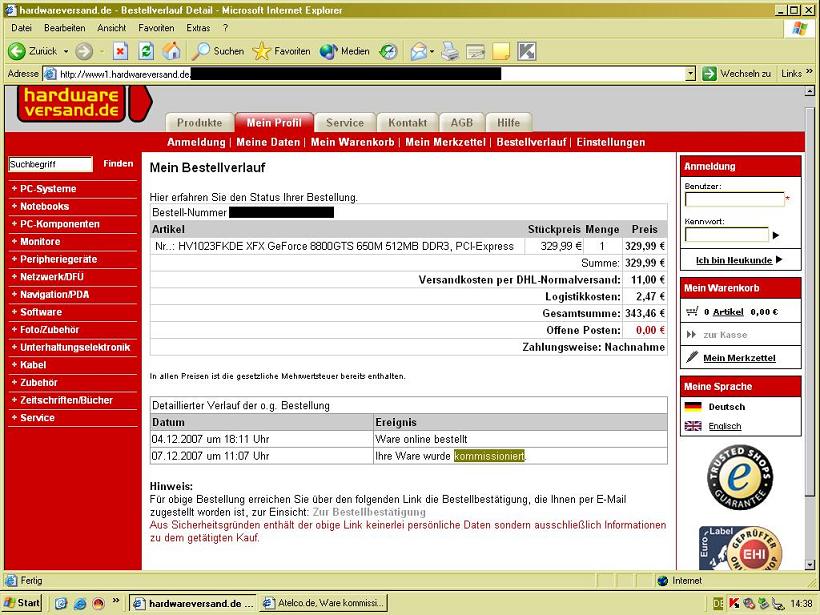Click the Benutzer input field
The width and height of the screenshot is (820, 615).
pos(735,200)
